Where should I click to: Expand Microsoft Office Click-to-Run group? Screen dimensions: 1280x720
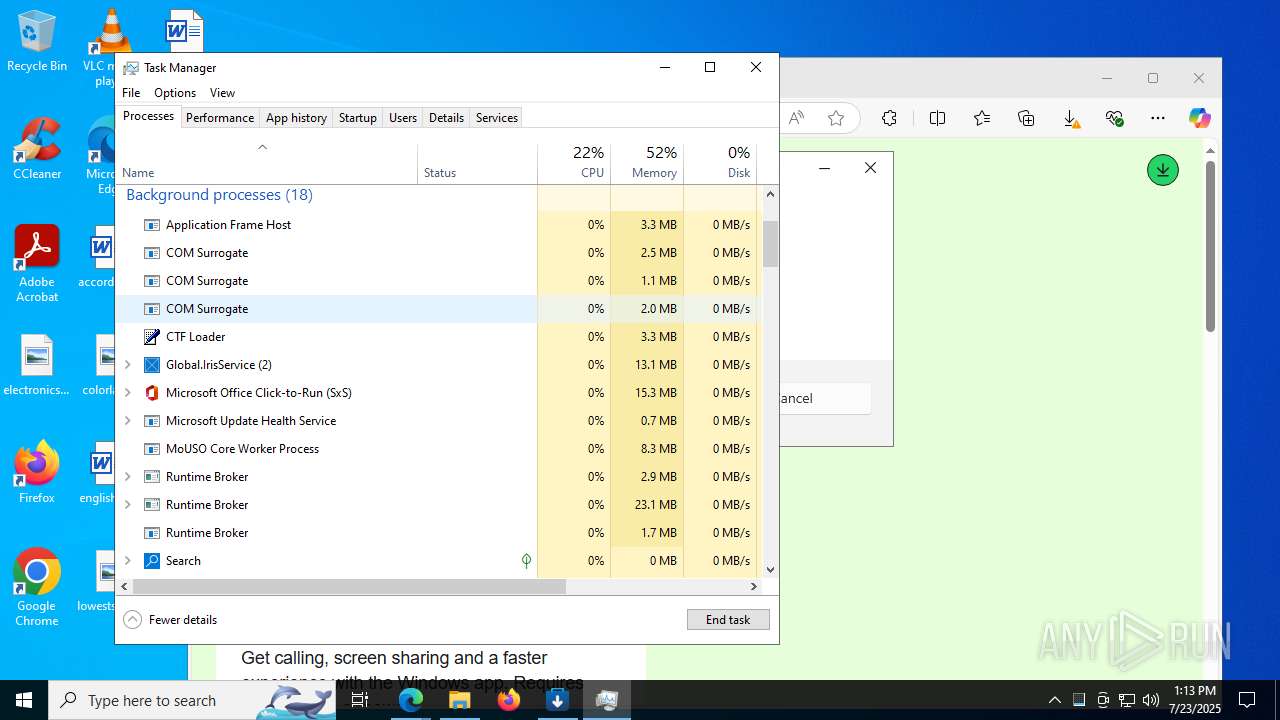[127, 393]
